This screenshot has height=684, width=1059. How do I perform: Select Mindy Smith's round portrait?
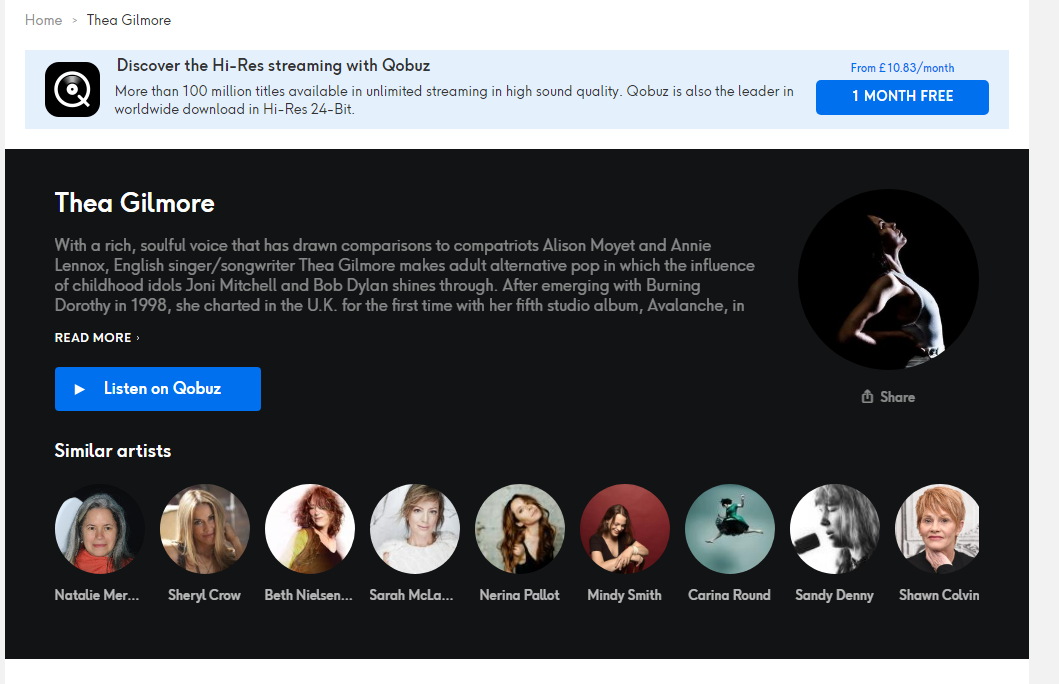click(625, 529)
